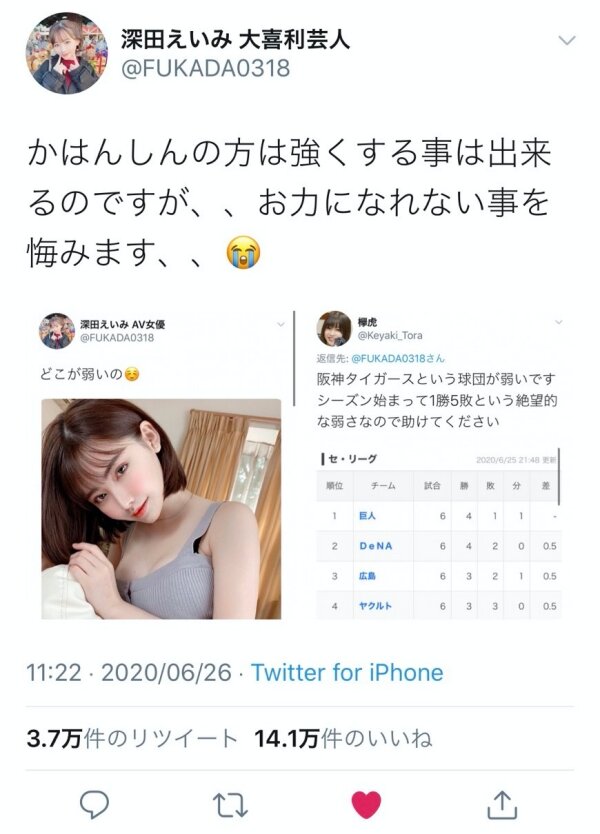Image resolution: width=600 pixels, height=834 pixels.
Task: Open the 11:22 · 2020/06/26 tweet timestamp
Action: pos(129,672)
